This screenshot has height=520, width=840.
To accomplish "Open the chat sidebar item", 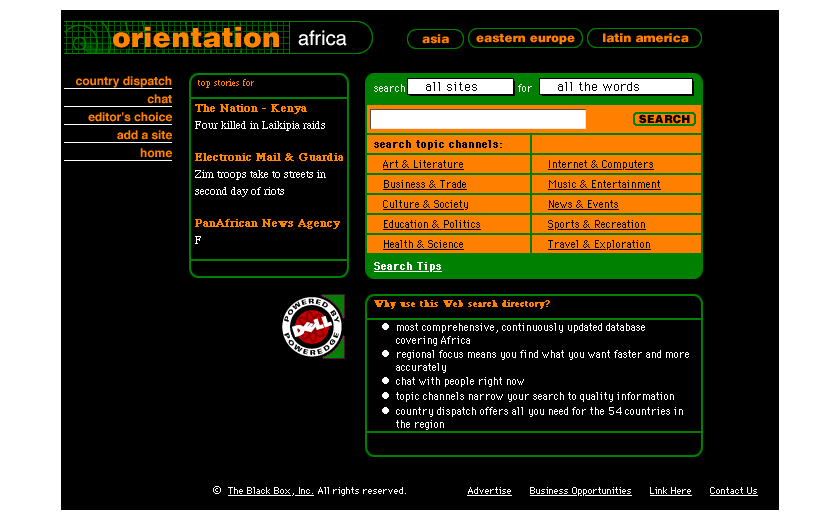I will click(x=159, y=99).
